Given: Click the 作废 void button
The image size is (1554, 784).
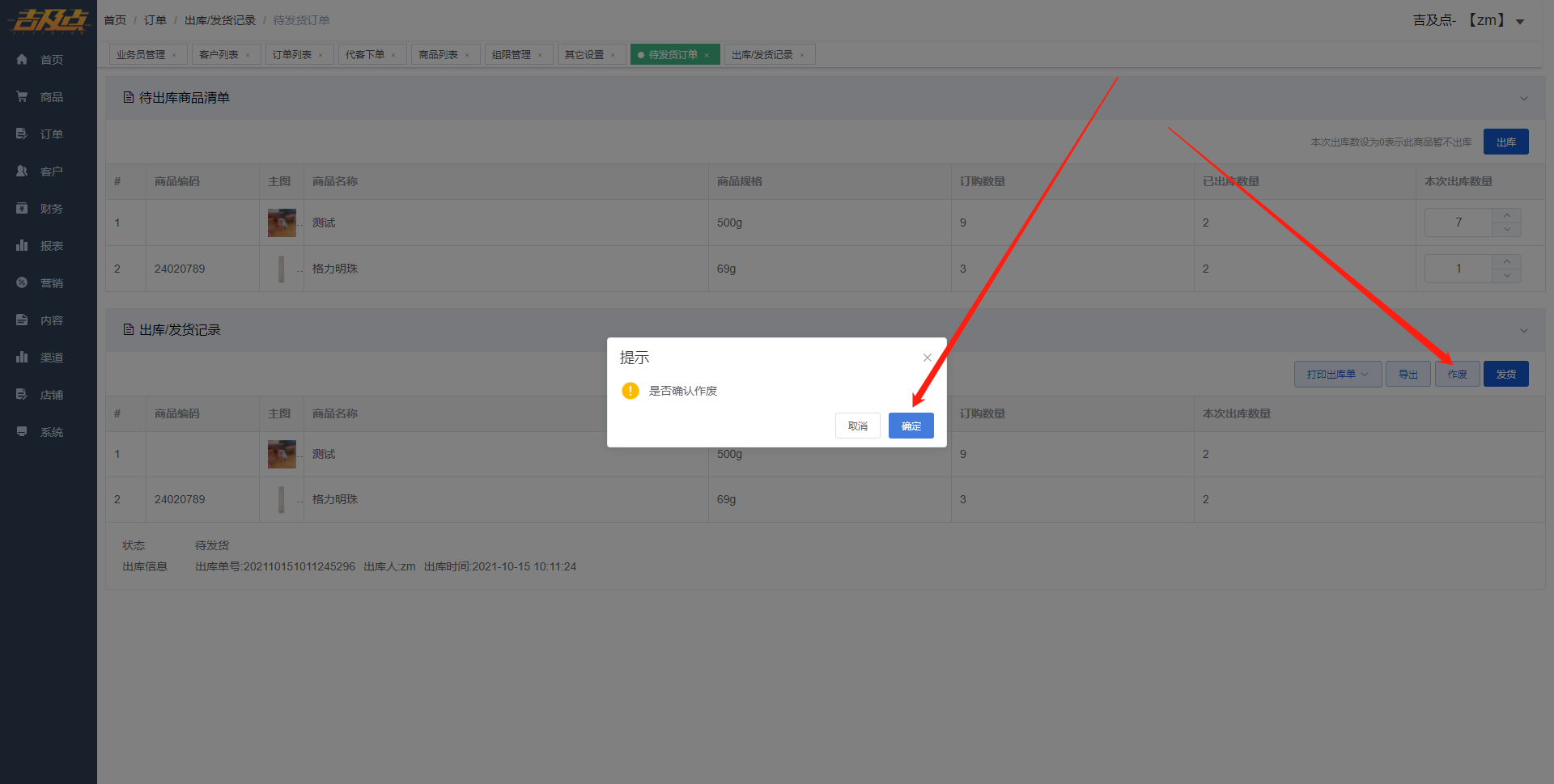Looking at the screenshot, I should 1457,374.
